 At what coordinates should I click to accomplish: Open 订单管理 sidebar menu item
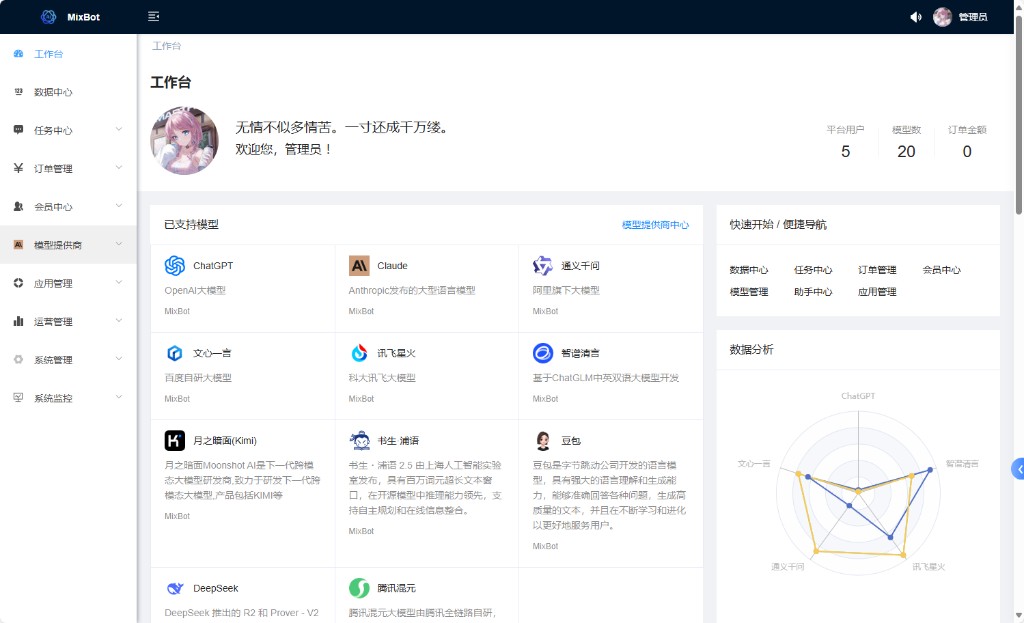[x=68, y=168]
